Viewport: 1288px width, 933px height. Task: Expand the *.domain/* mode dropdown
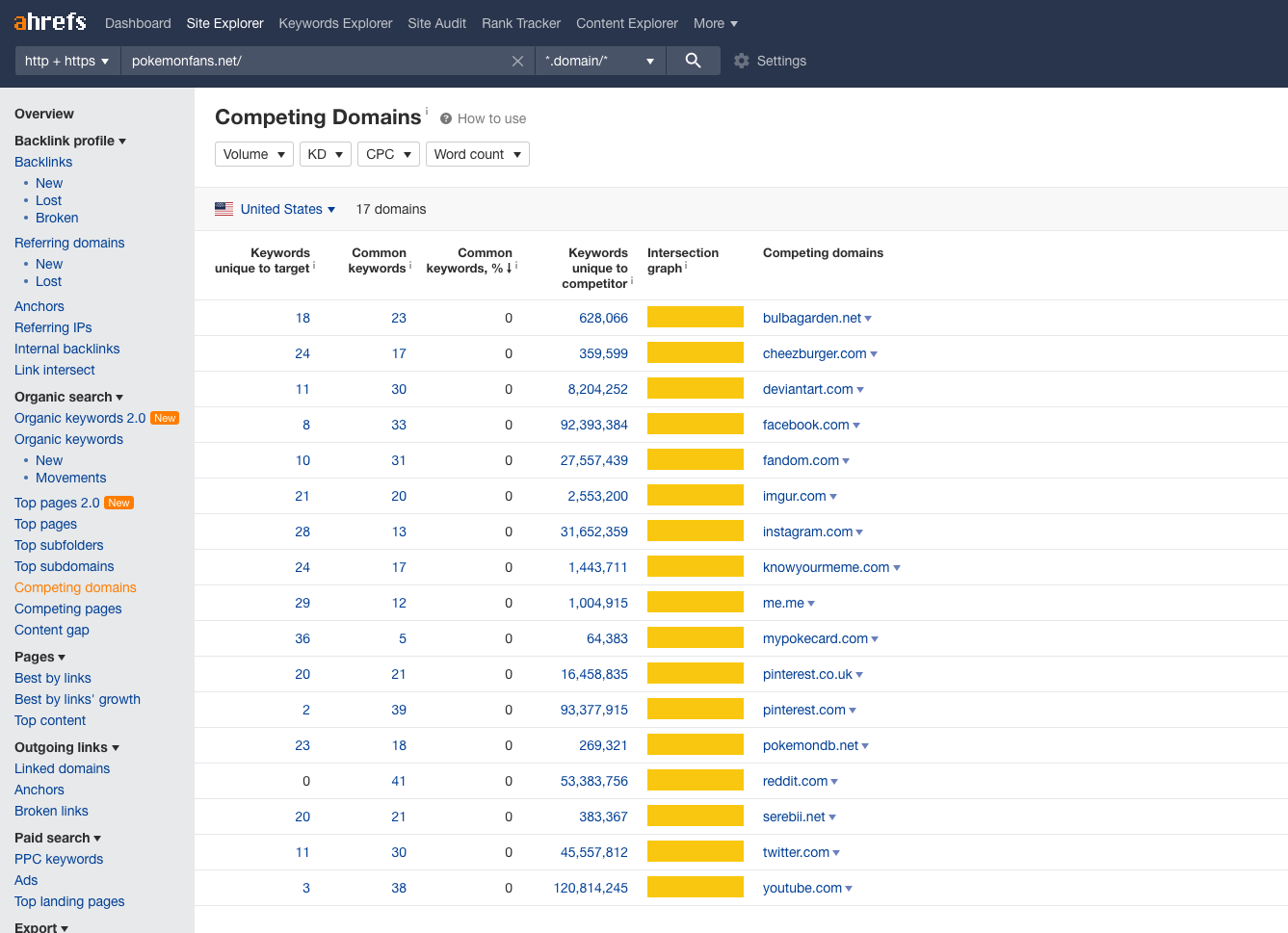[599, 61]
